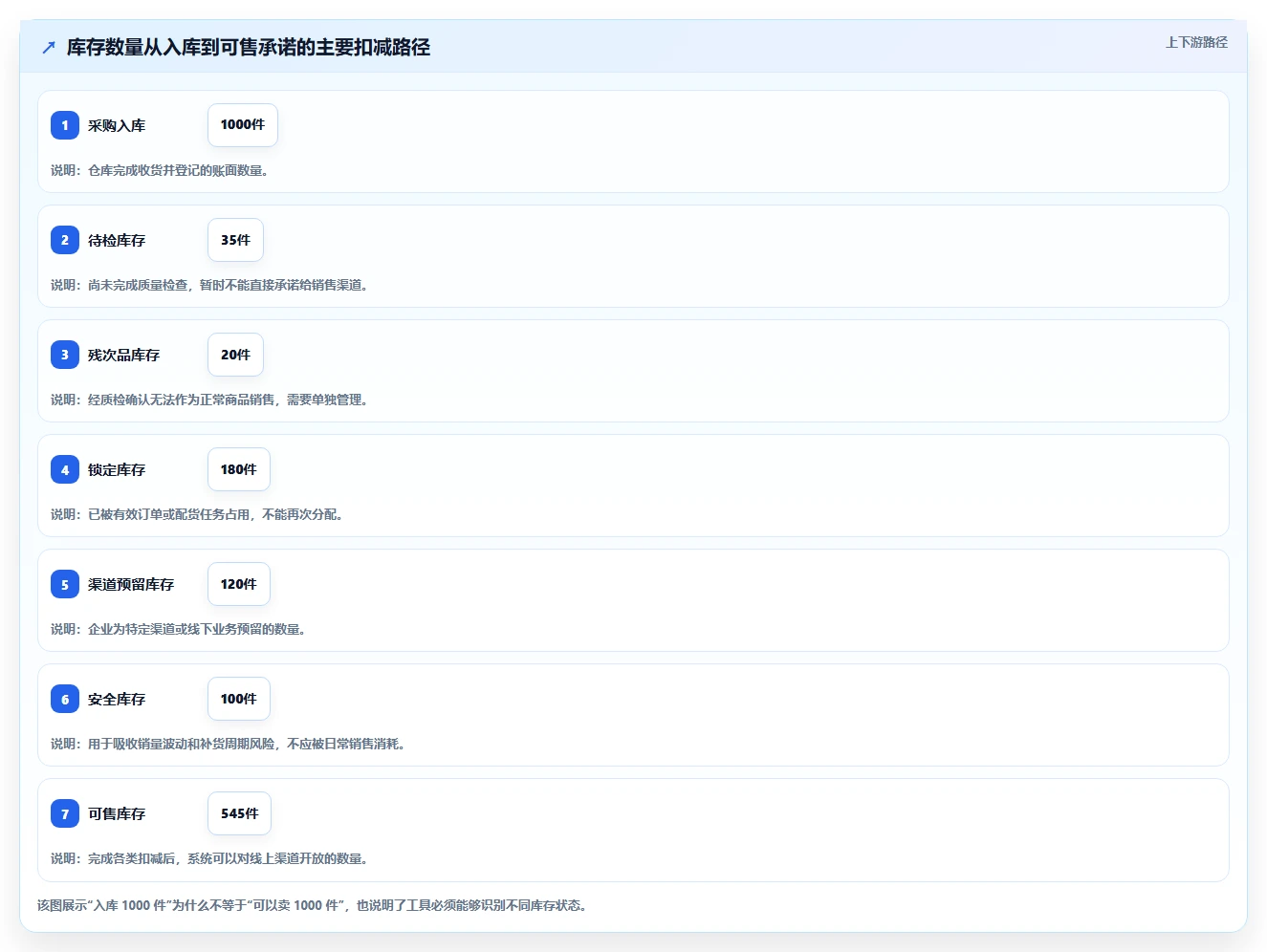Screen dimensions: 1267x952
Task: Click the 35件 quantity chip
Action: pos(235,240)
